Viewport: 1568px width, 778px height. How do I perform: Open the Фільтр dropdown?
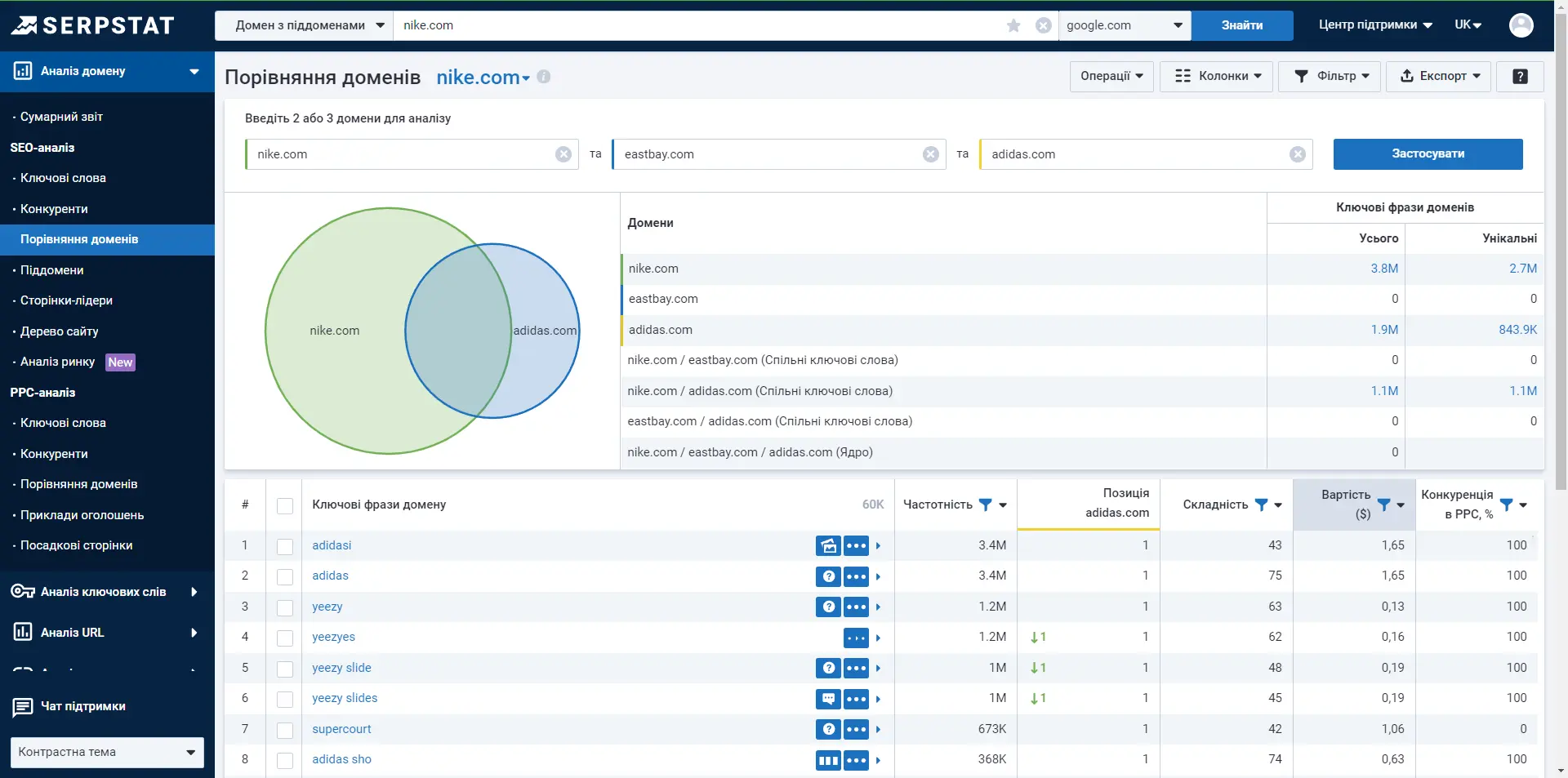1330,76
